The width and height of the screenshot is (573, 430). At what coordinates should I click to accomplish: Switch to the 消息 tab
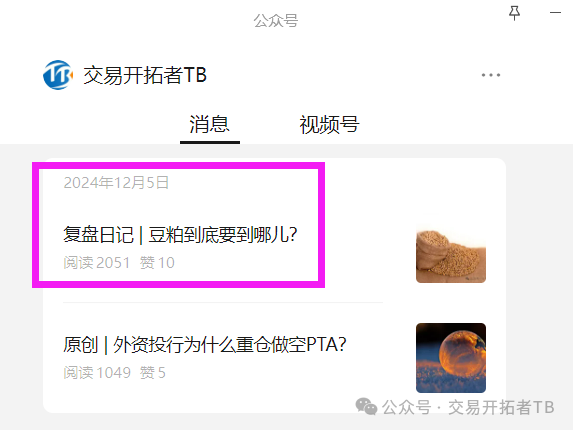pyautogui.click(x=209, y=124)
